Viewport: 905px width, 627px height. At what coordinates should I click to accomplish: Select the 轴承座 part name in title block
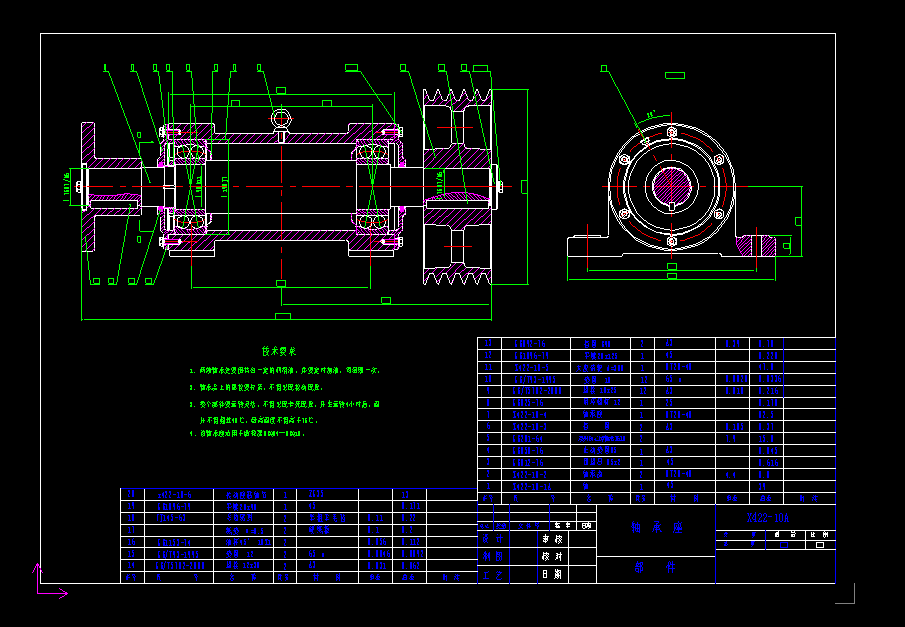click(x=655, y=527)
